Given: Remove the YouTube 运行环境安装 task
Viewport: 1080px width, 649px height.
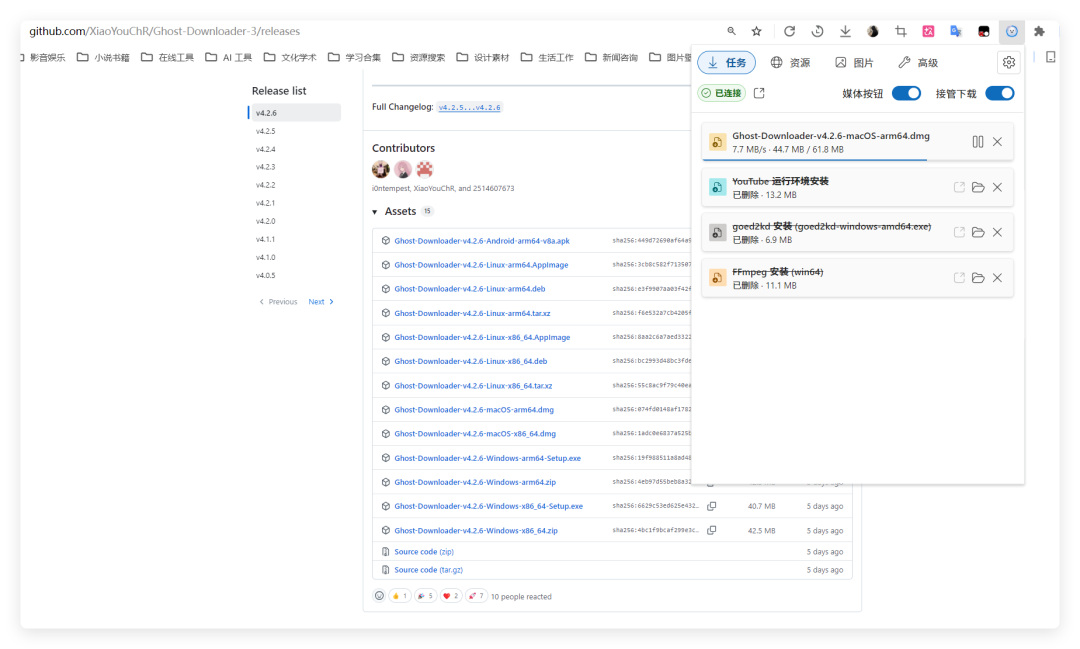Looking at the screenshot, I should tap(997, 187).
